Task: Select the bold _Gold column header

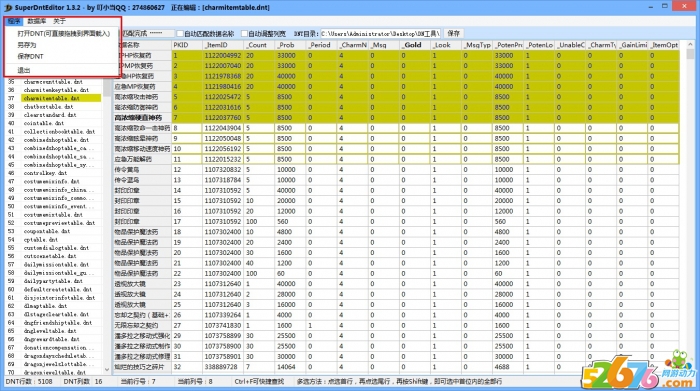Action: tap(415, 45)
